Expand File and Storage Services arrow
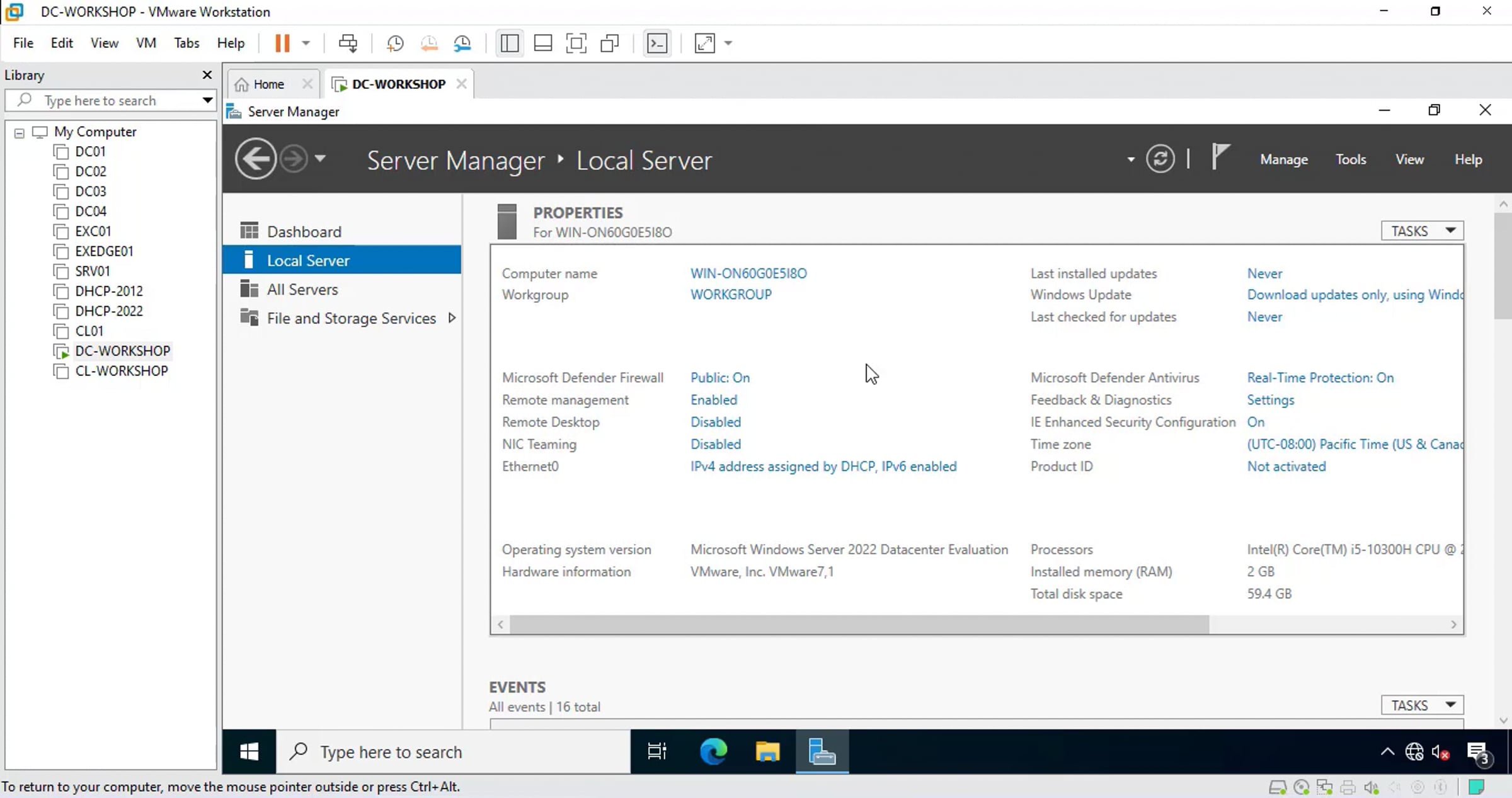Viewport: 1512px width, 798px height. coord(452,318)
